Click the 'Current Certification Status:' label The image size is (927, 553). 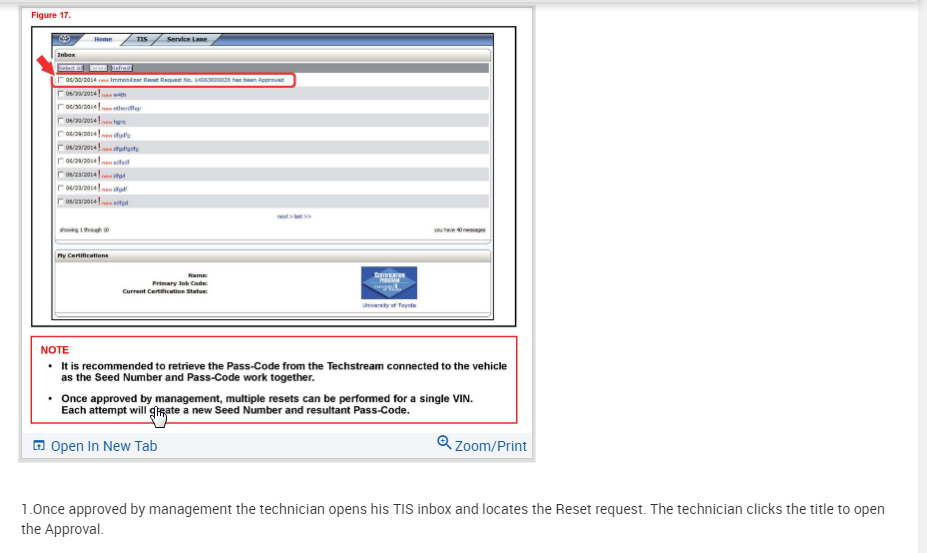pos(165,292)
